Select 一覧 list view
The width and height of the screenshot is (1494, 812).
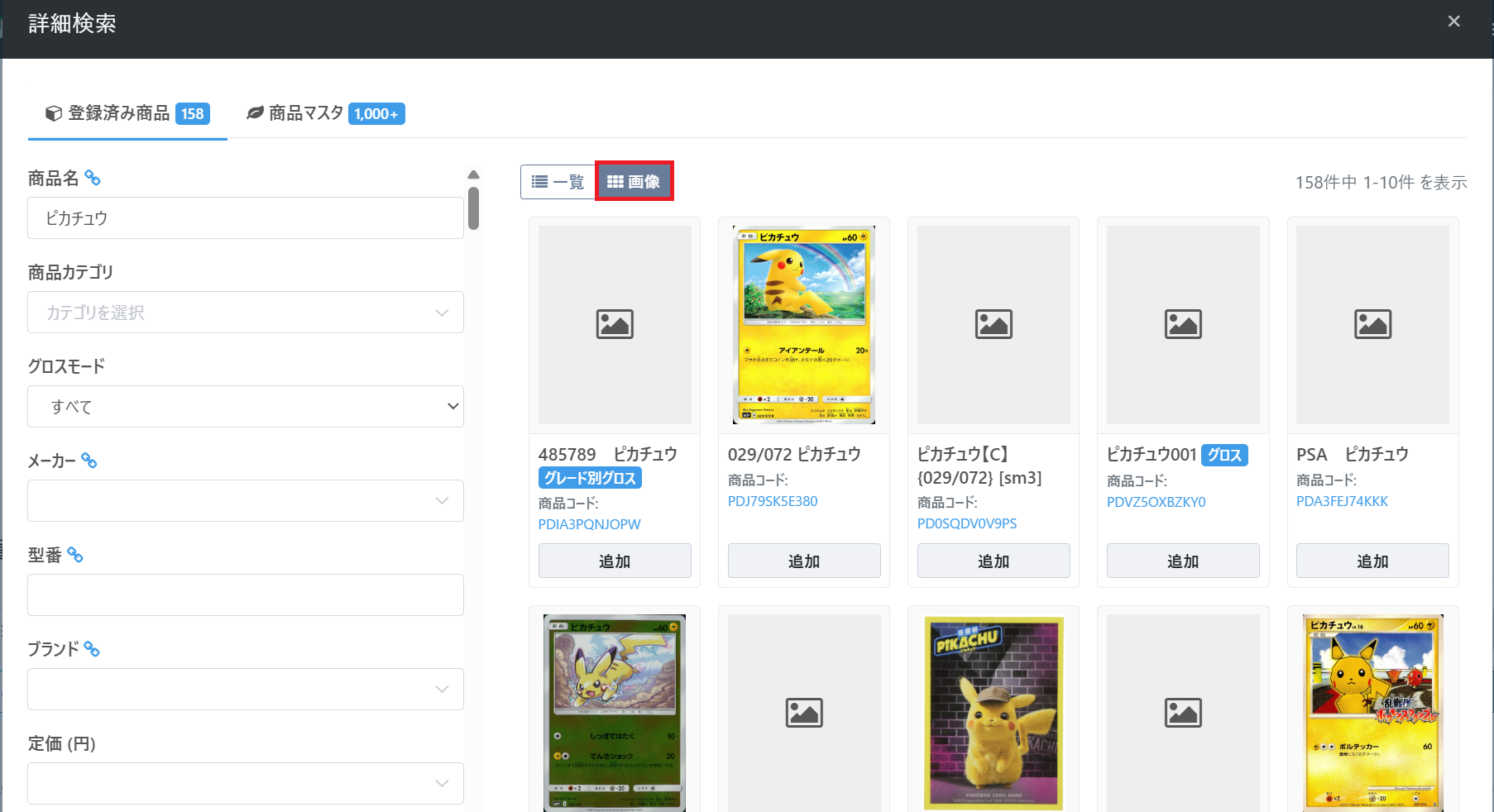click(558, 182)
